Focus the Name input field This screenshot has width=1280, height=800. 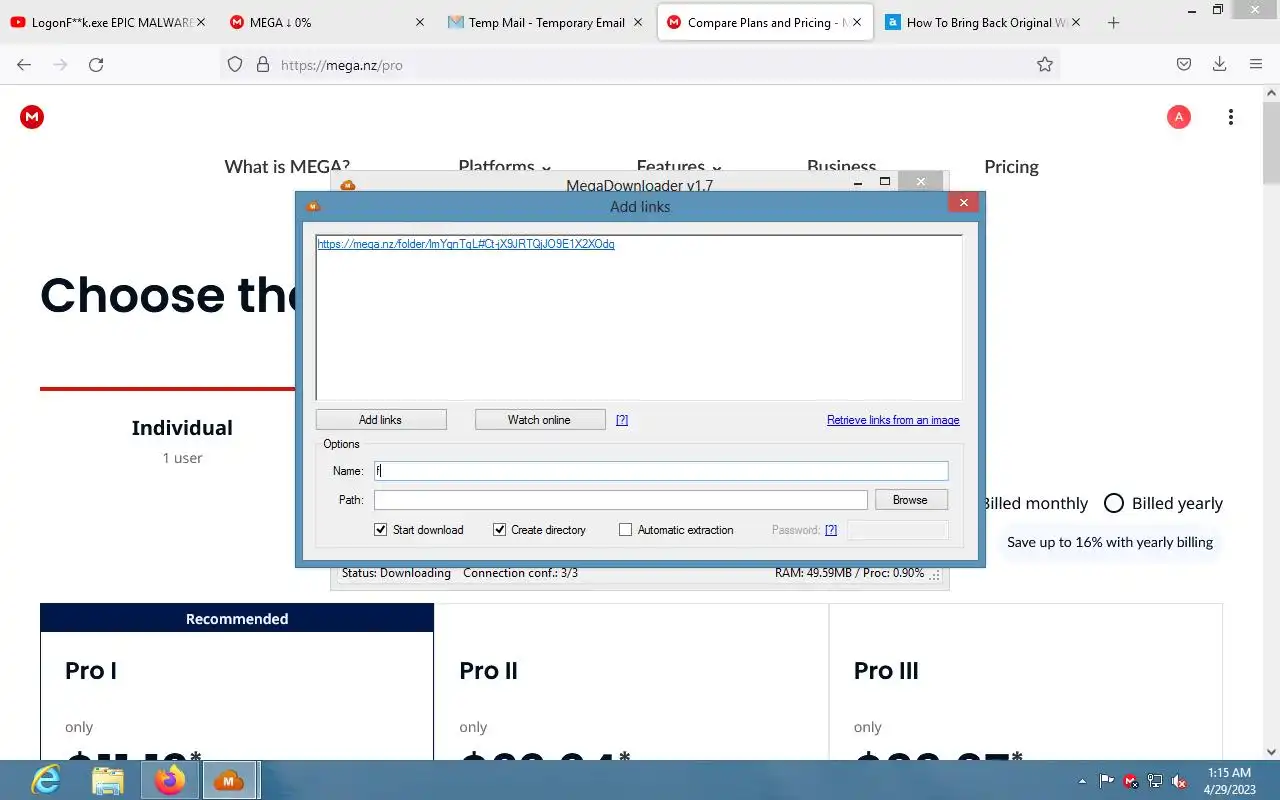[661, 471]
